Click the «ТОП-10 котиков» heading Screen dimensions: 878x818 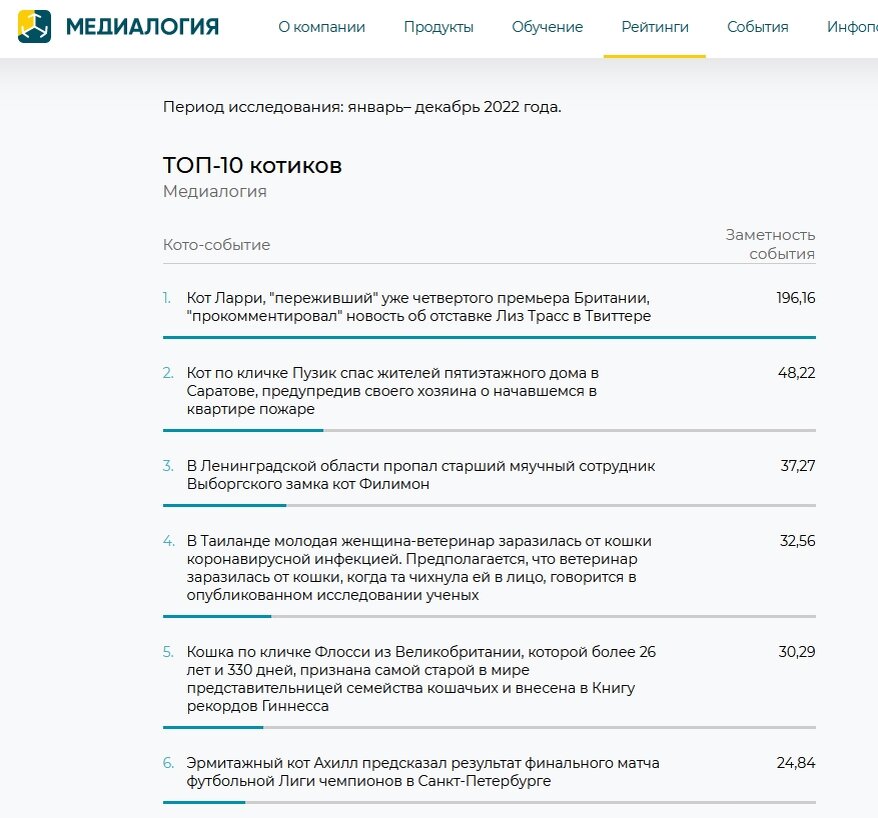coord(253,164)
